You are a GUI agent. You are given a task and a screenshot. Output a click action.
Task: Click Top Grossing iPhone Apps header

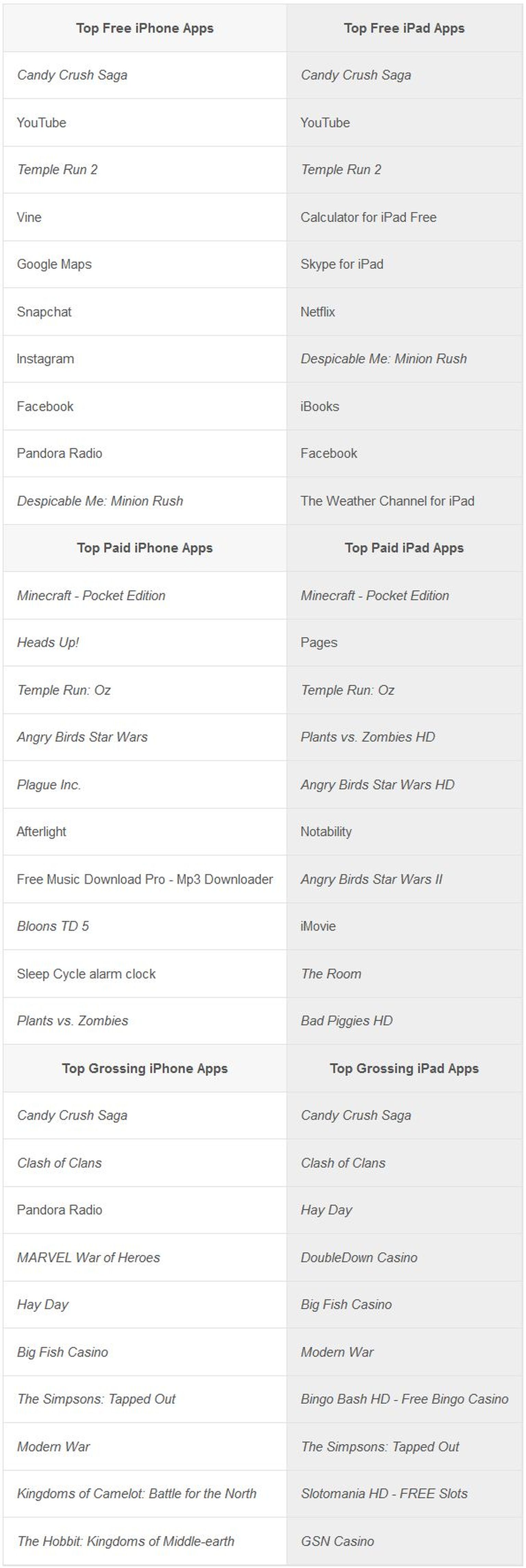(x=145, y=1068)
